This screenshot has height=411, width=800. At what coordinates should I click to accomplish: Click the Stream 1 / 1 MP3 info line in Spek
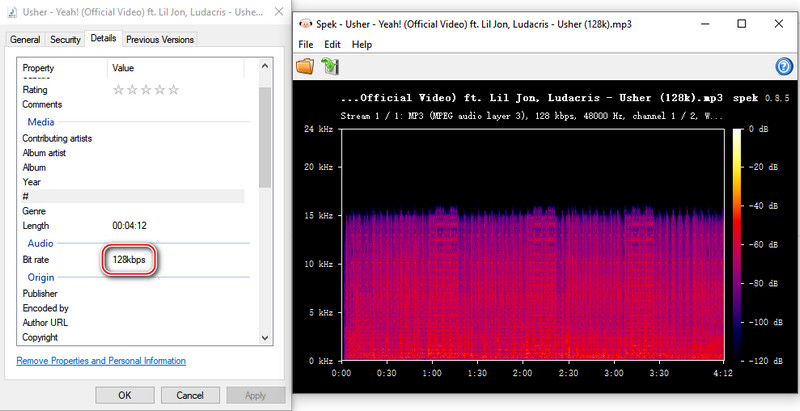pos(532,116)
